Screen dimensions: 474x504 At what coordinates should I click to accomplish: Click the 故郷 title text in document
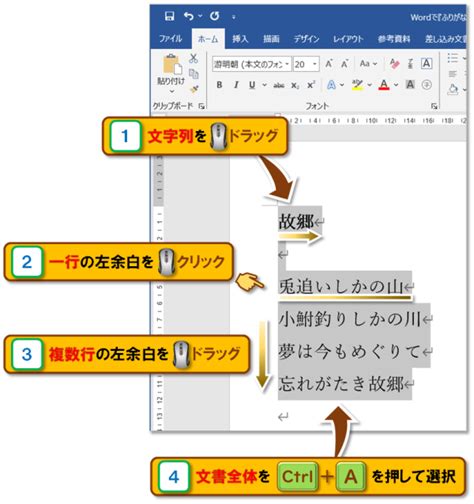click(x=297, y=221)
